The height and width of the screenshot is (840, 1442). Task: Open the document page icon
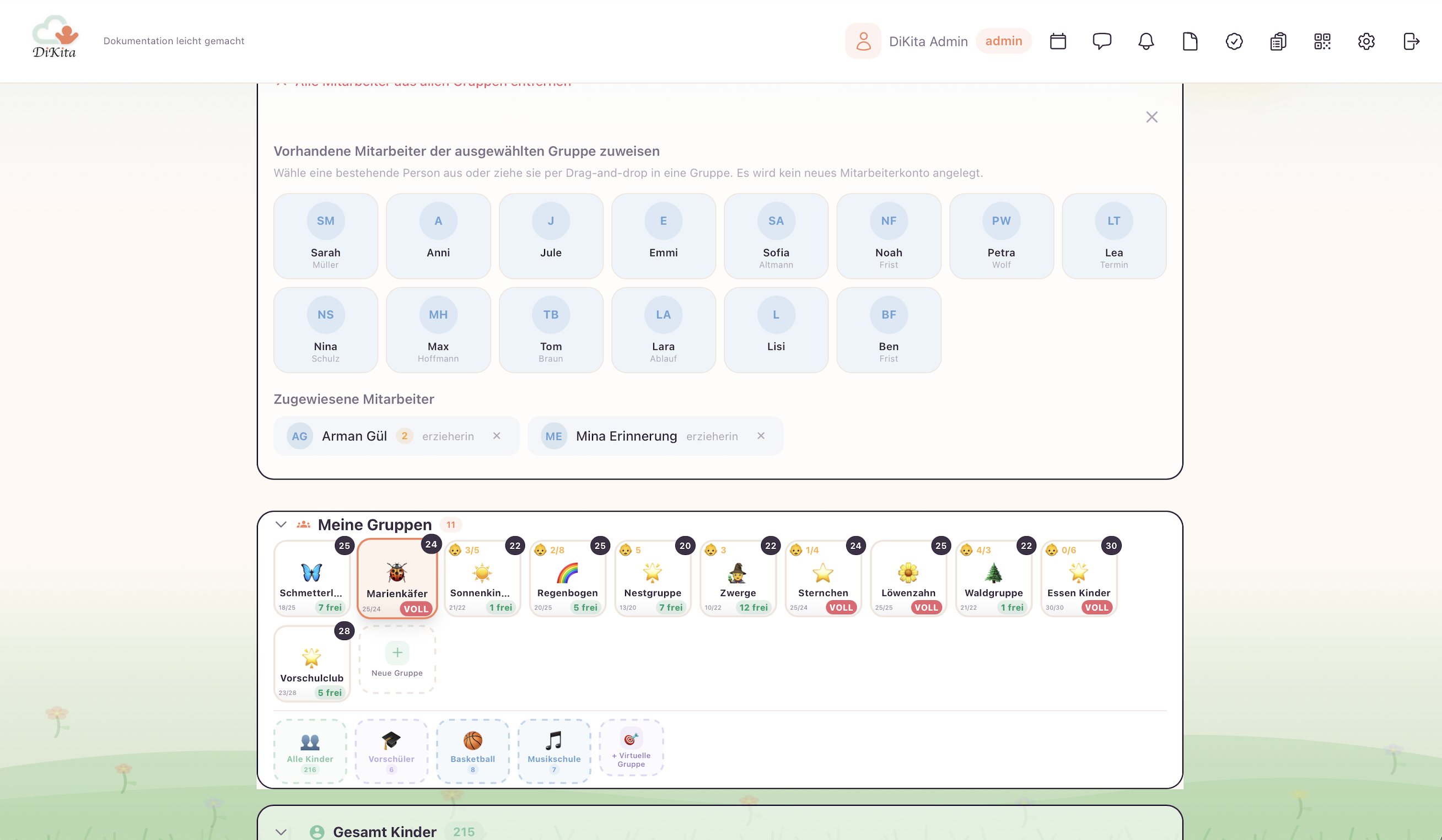click(x=1190, y=41)
